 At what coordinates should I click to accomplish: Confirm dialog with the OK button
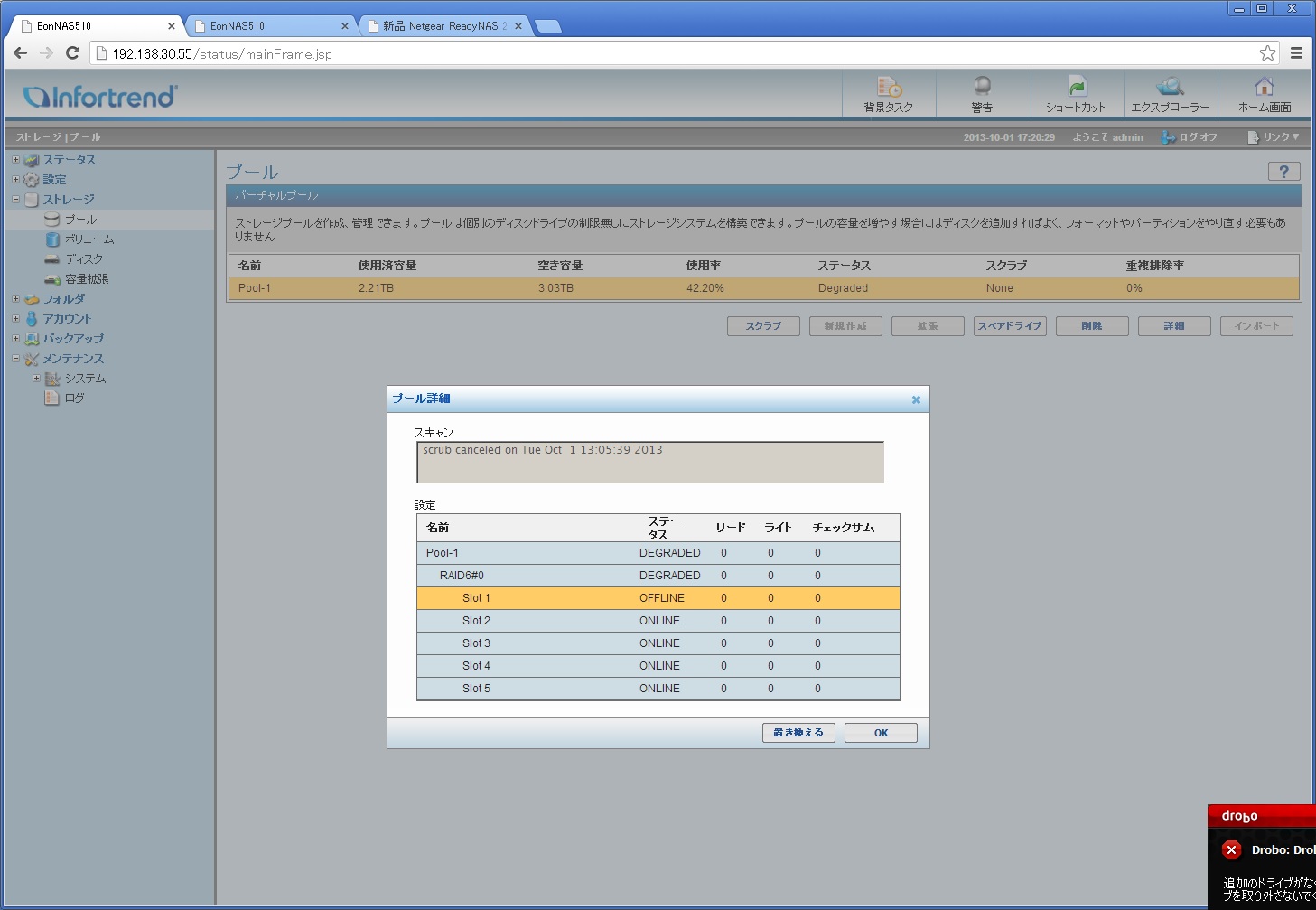click(881, 733)
